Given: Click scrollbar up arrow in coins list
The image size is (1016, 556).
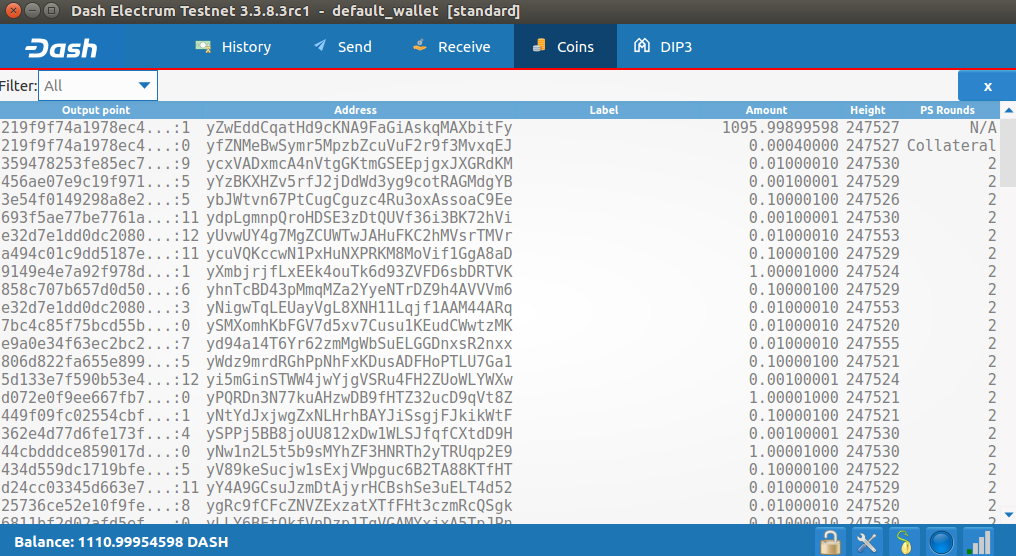Looking at the screenshot, I should pos(1008,111).
